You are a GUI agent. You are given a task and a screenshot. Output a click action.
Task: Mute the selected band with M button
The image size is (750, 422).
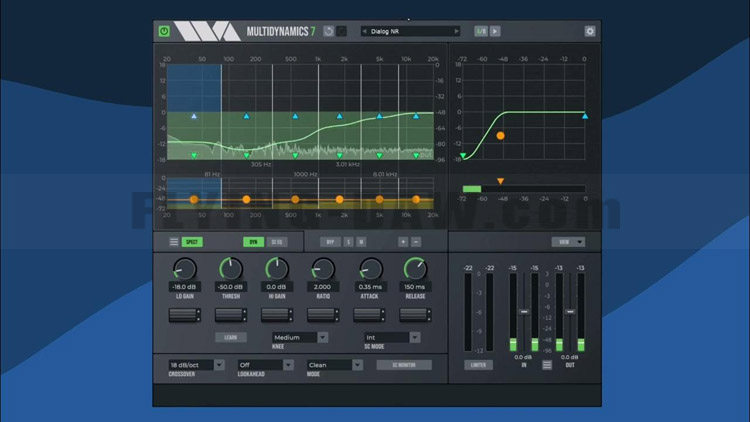[361, 242]
